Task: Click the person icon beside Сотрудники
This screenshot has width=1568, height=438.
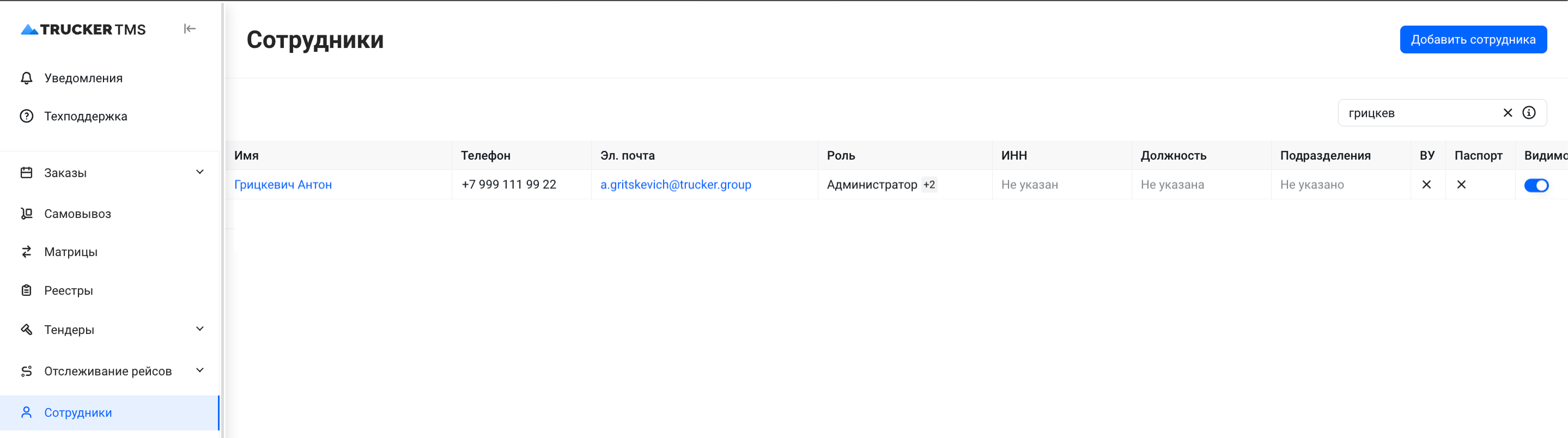Action: pos(26,412)
